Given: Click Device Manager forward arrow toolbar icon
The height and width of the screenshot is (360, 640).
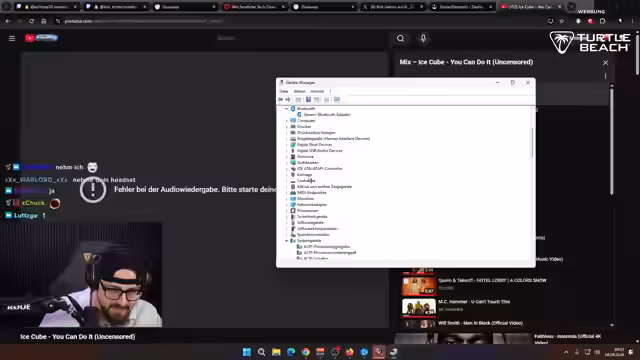Looking at the screenshot, I should pyautogui.click(x=288, y=100).
